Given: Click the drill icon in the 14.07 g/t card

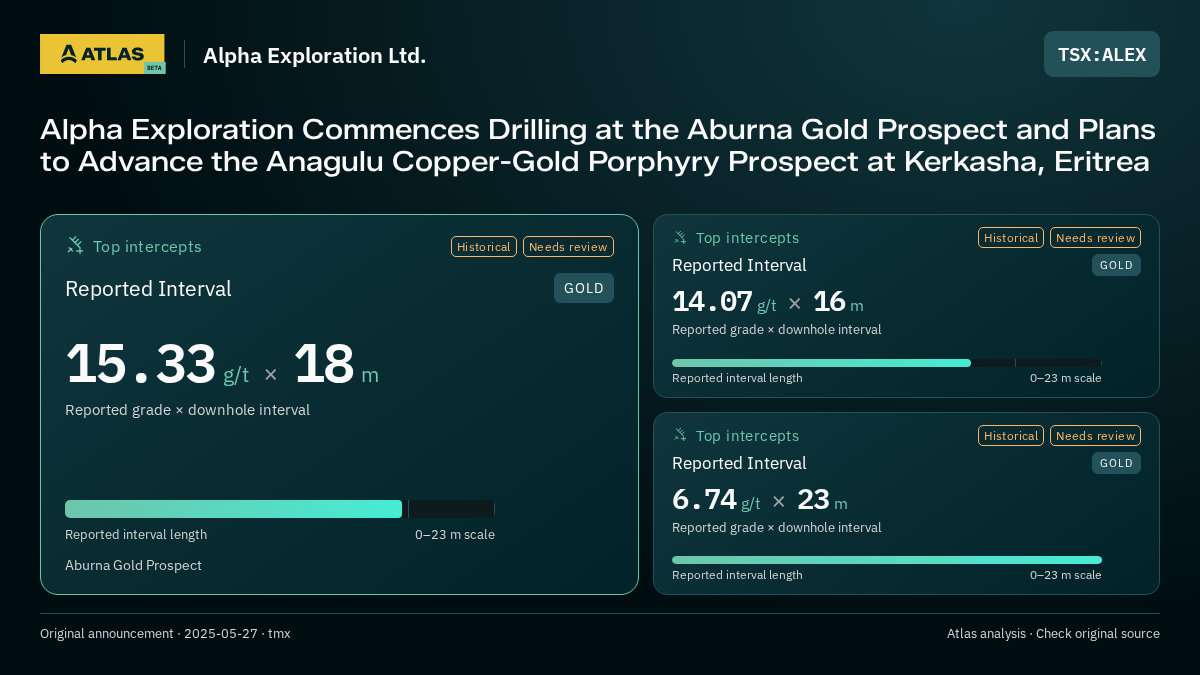Looking at the screenshot, I should coord(680,237).
